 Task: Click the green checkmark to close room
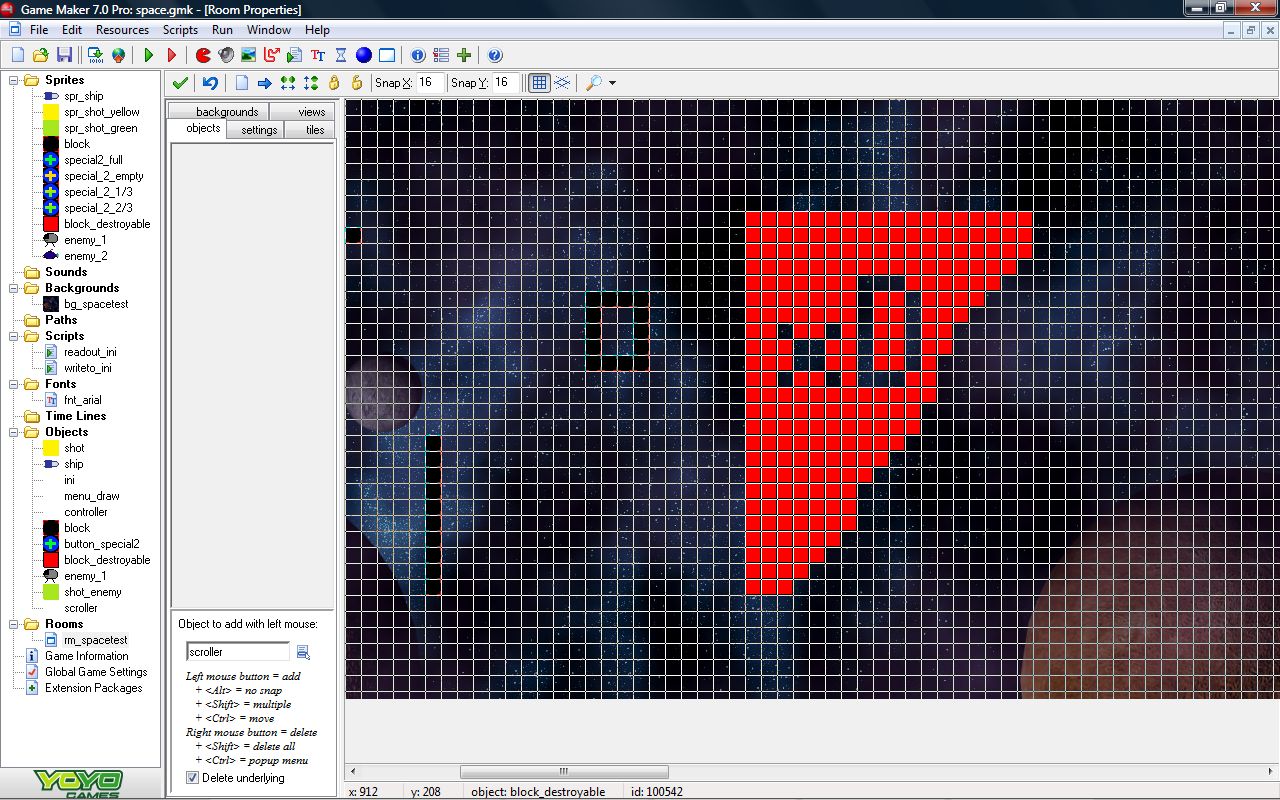click(x=180, y=83)
